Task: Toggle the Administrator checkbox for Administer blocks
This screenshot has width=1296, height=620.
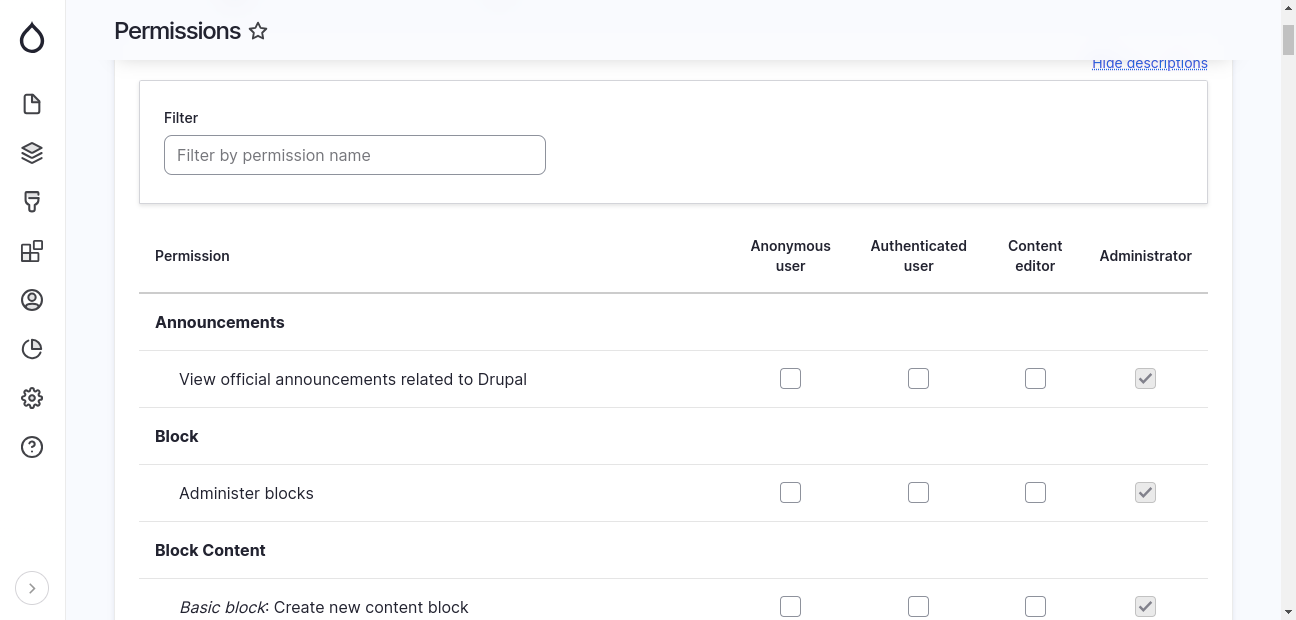Action: 1145,492
